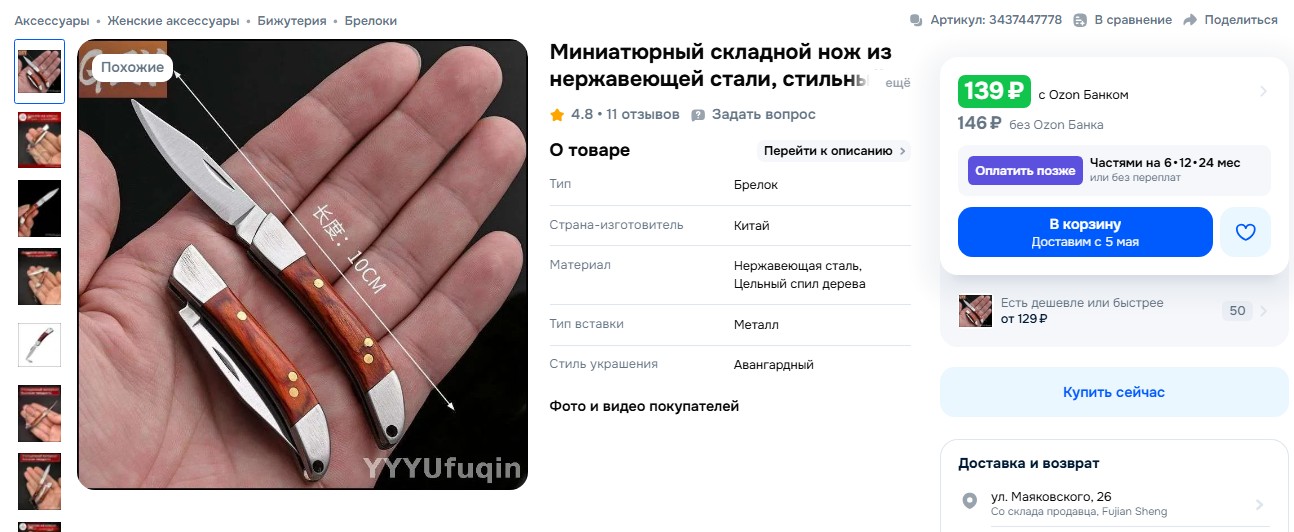Add item with В корзину button
The image size is (1294, 532).
tap(1085, 232)
